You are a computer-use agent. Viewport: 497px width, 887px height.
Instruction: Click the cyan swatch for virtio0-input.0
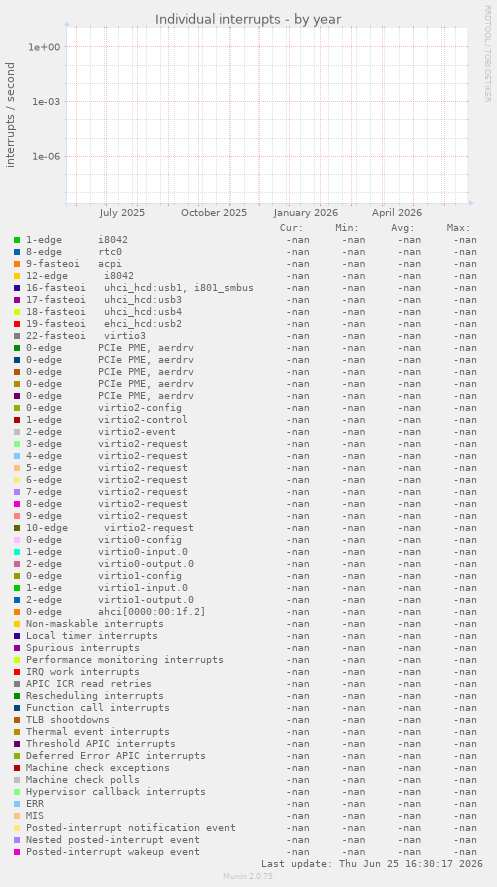(x=17, y=552)
